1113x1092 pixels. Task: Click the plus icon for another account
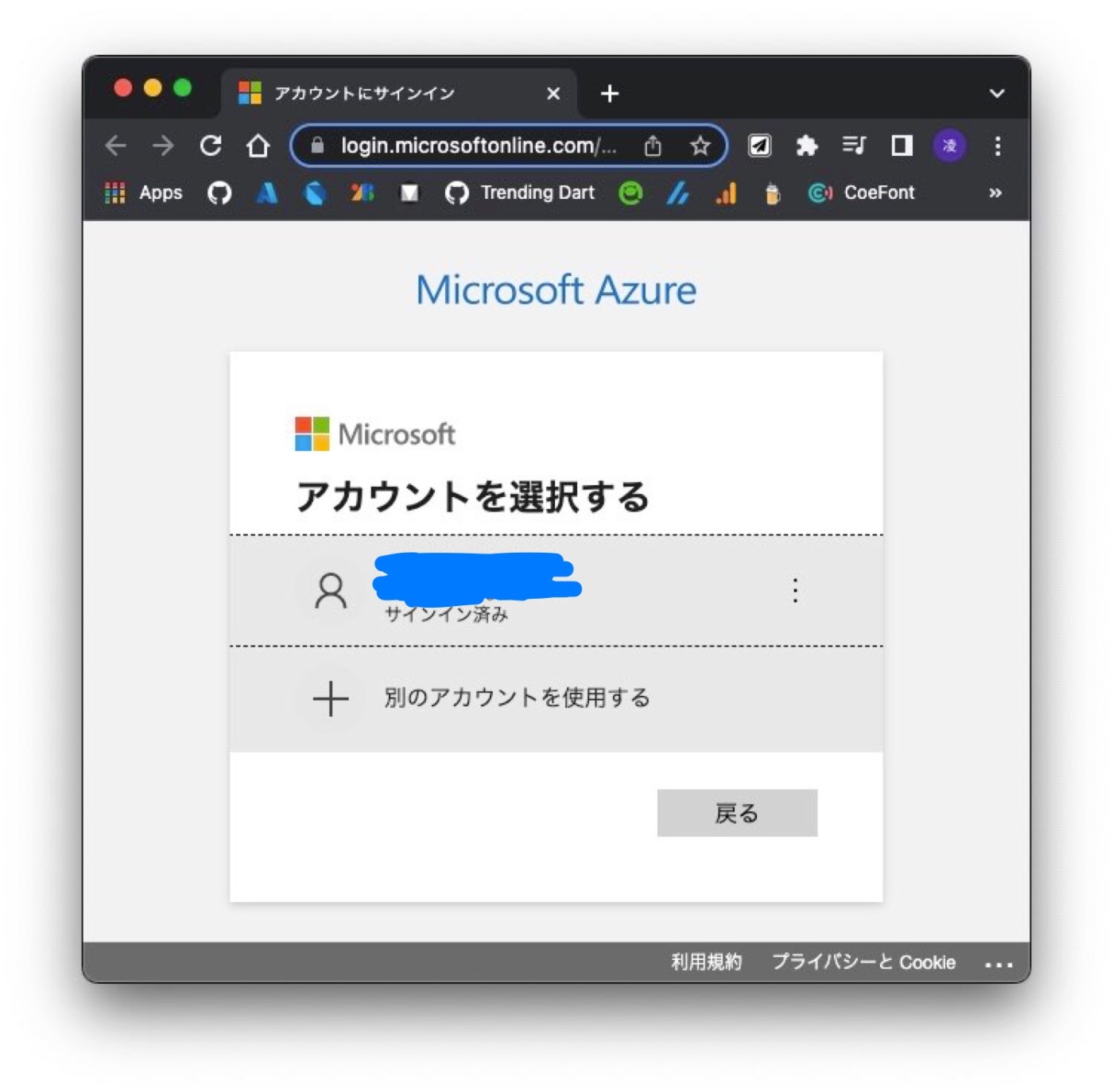tap(331, 699)
